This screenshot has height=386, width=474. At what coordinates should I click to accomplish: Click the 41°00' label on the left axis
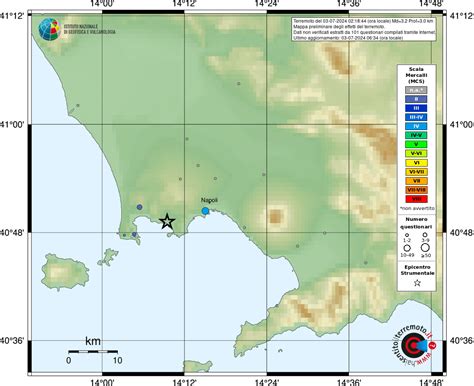pyautogui.click(x=13, y=124)
